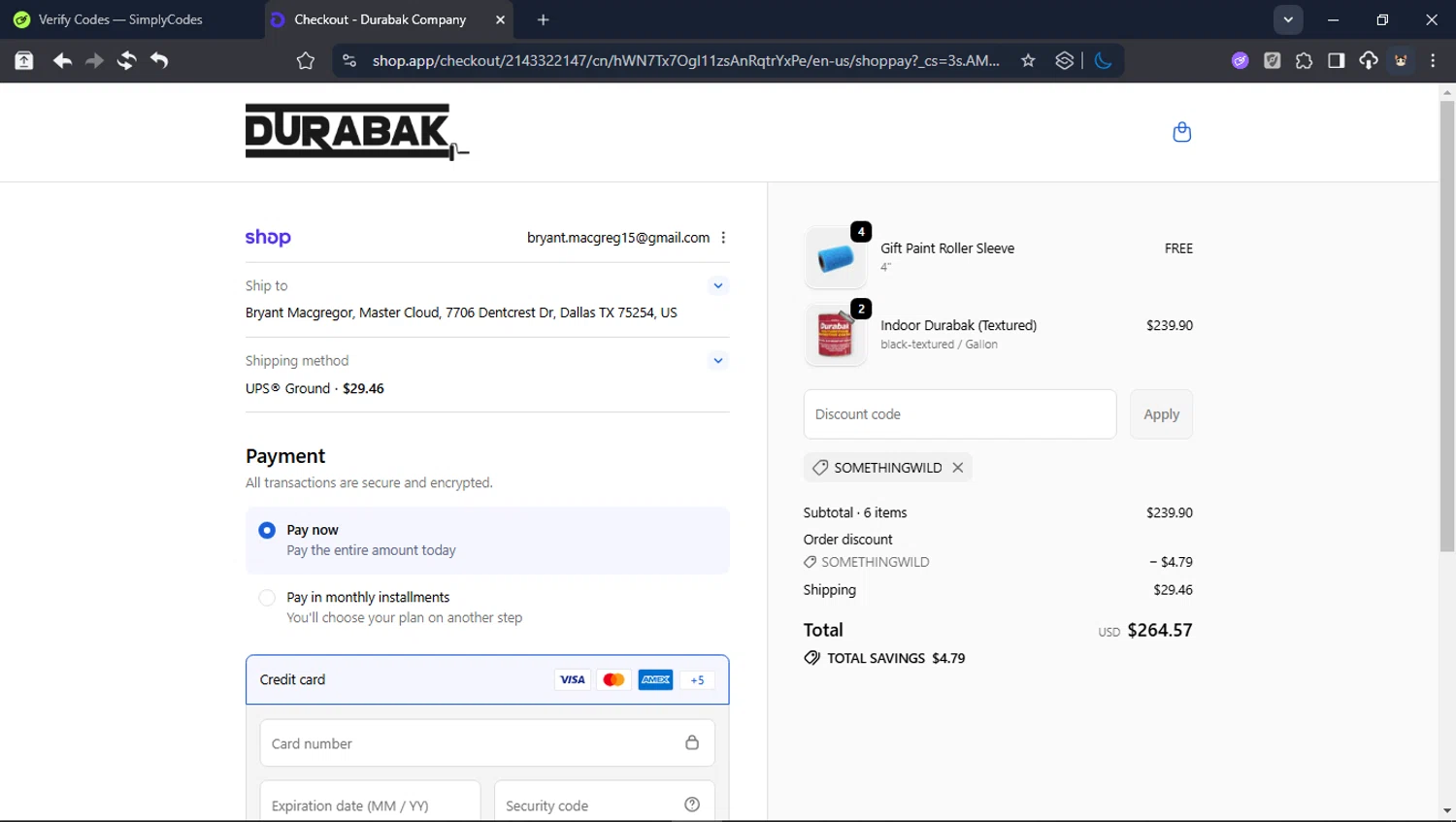Bookmark page with the address bar star
Viewport: 1456px width, 822px height.
coord(1028,60)
